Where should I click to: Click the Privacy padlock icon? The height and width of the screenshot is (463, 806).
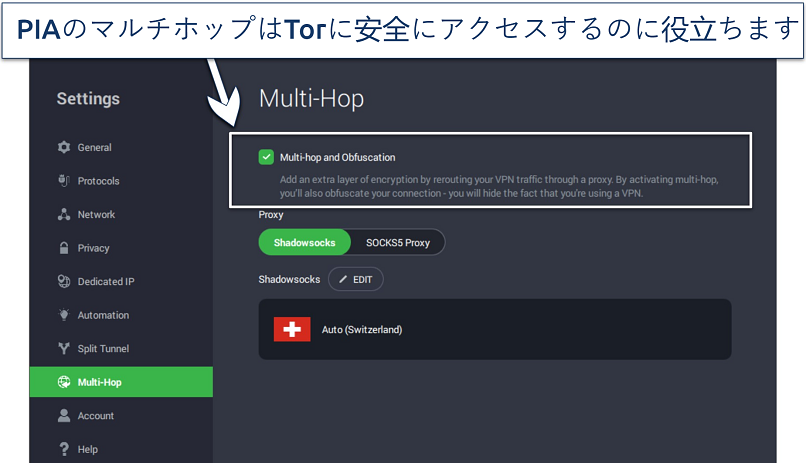[x=64, y=248]
